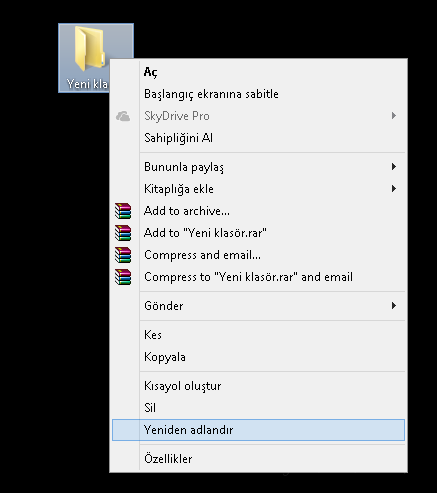Expand the Kitaplığa ekle submenu arrow
This screenshot has height=493, width=437.
394,189
